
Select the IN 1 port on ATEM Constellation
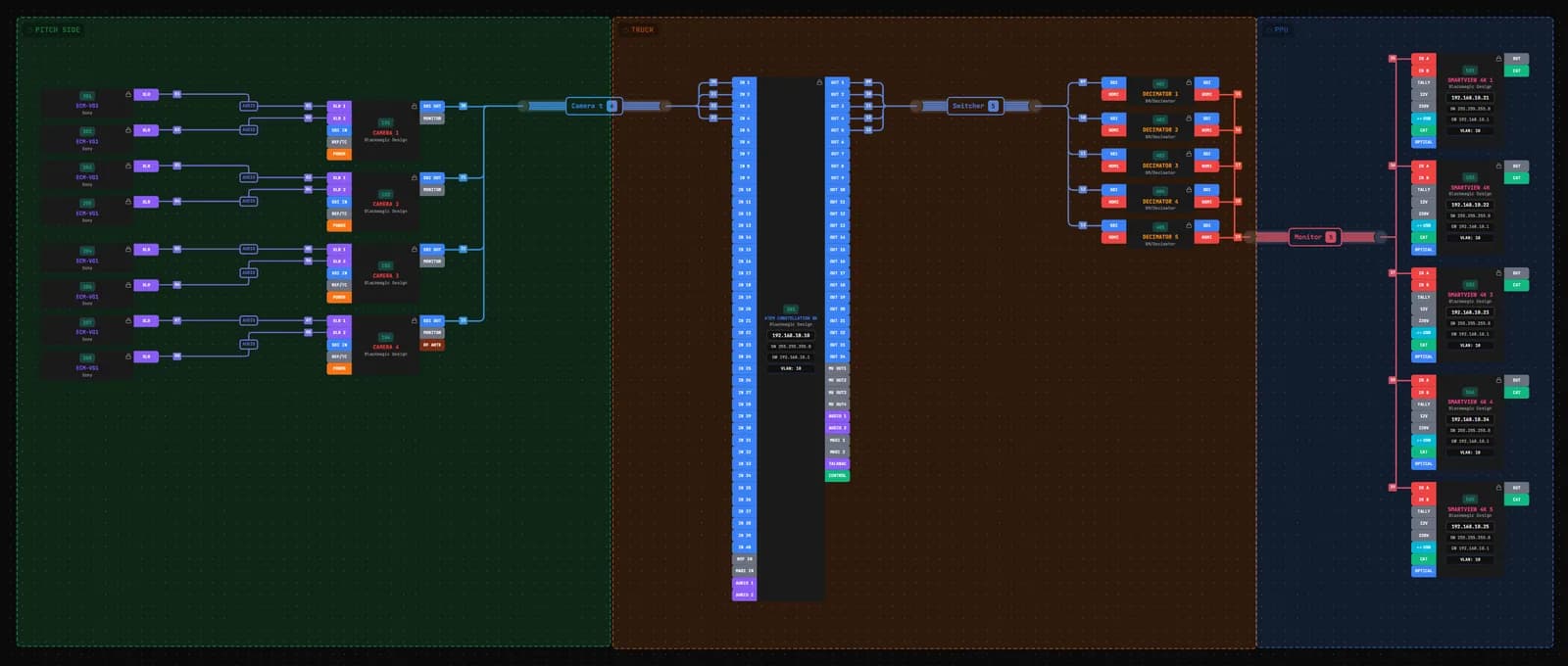click(x=745, y=82)
